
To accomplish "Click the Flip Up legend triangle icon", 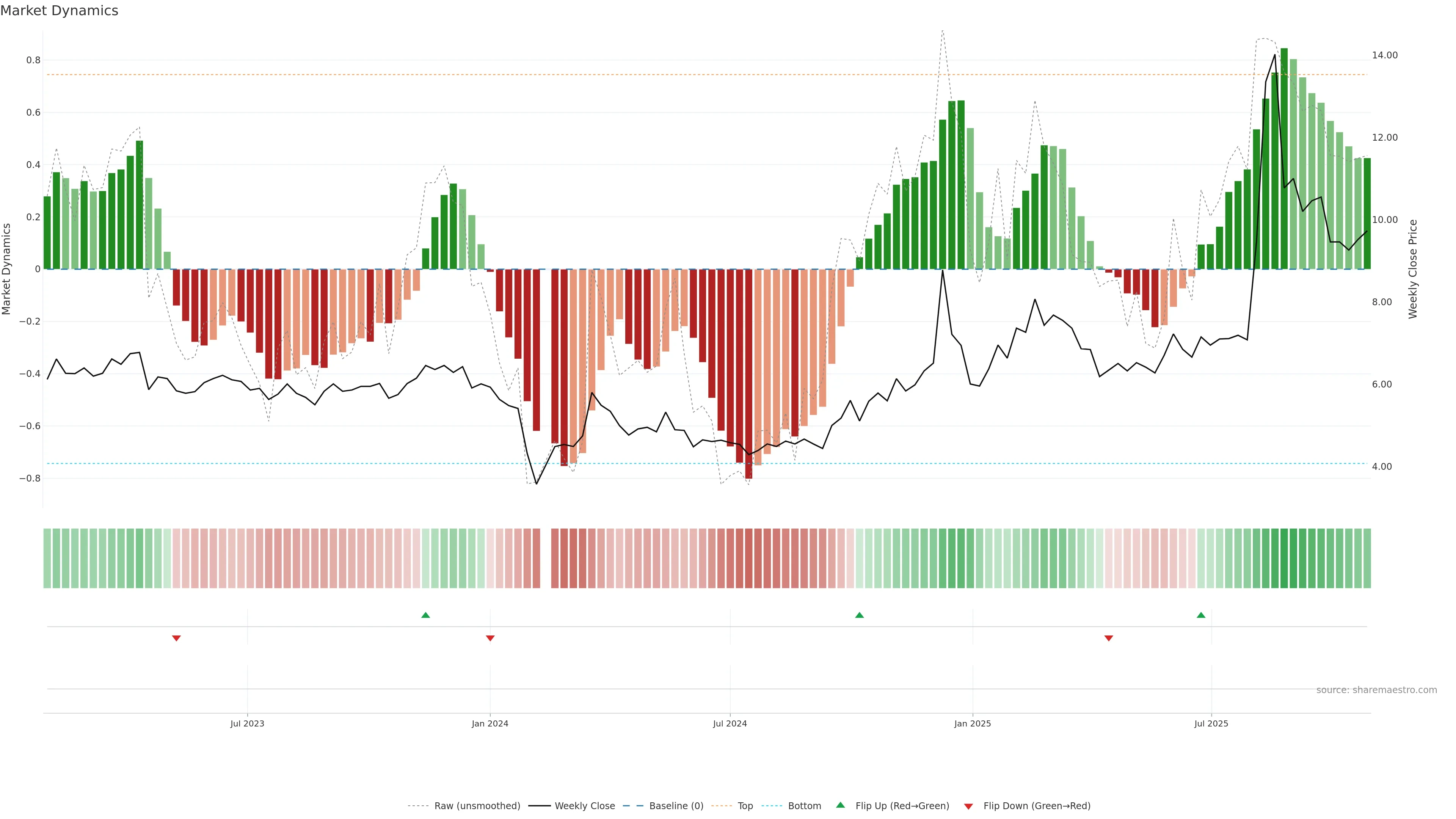I will pos(841,805).
